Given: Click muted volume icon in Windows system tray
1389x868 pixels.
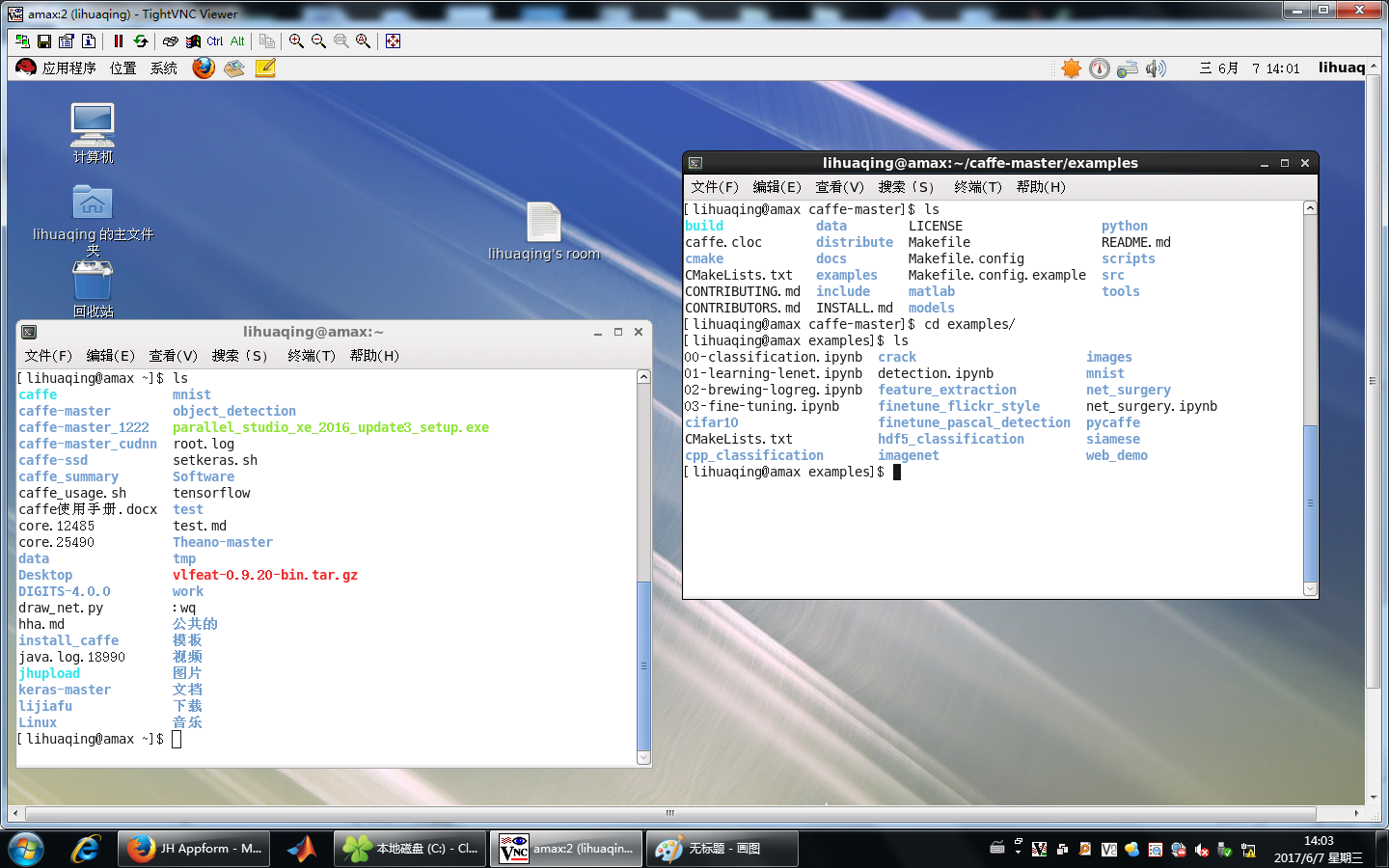Looking at the screenshot, I should point(1202,850).
